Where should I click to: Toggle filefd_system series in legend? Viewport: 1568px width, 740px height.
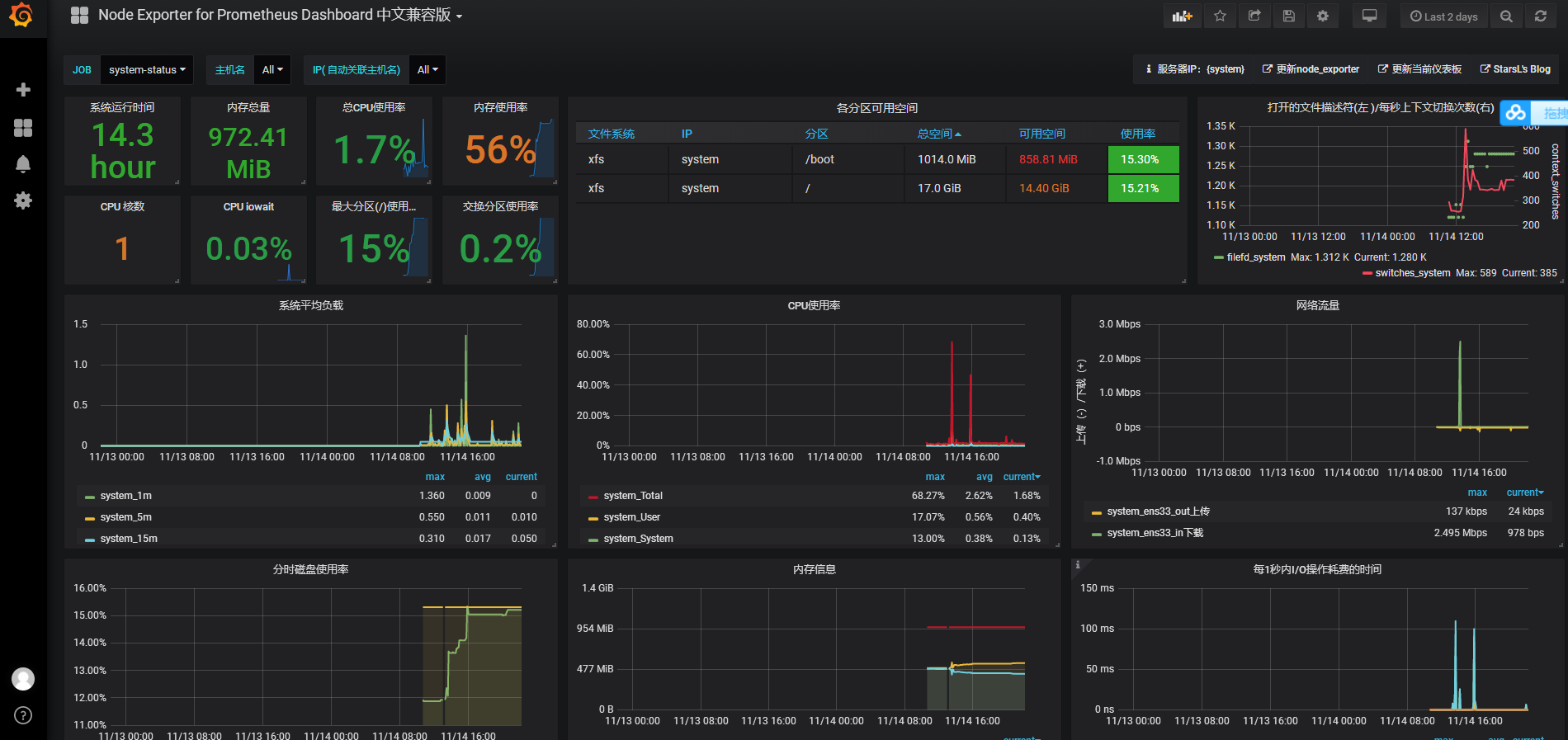[1255, 257]
